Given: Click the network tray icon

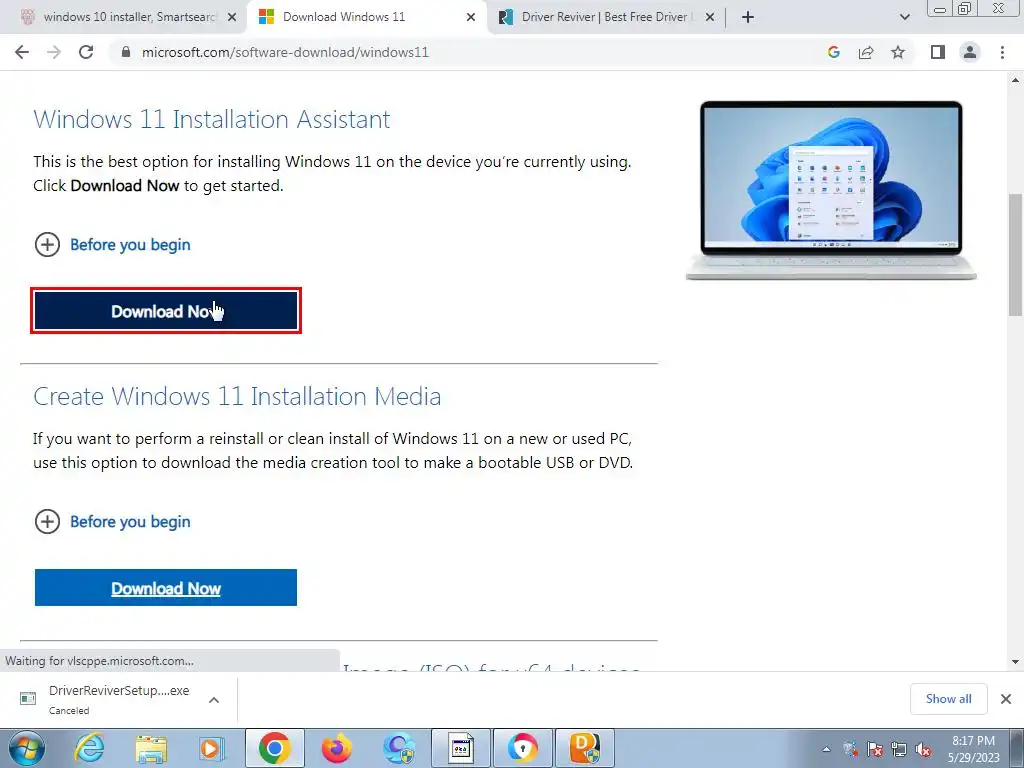Looking at the screenshot, I should 899,749.
